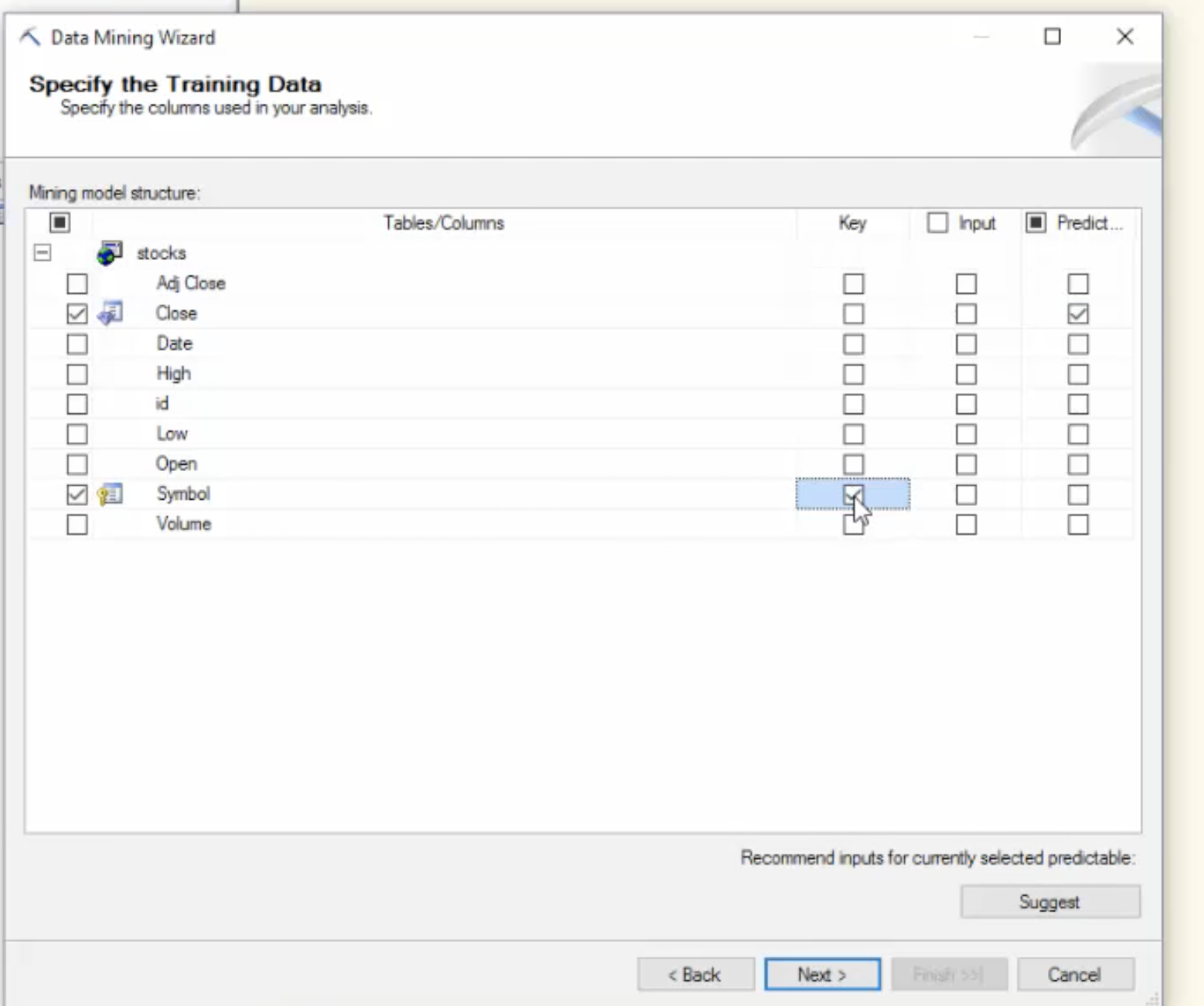The height and width of the screenshot is (1006, 1204).
Task: Mark Low as Key column
Action: [853, 434]
